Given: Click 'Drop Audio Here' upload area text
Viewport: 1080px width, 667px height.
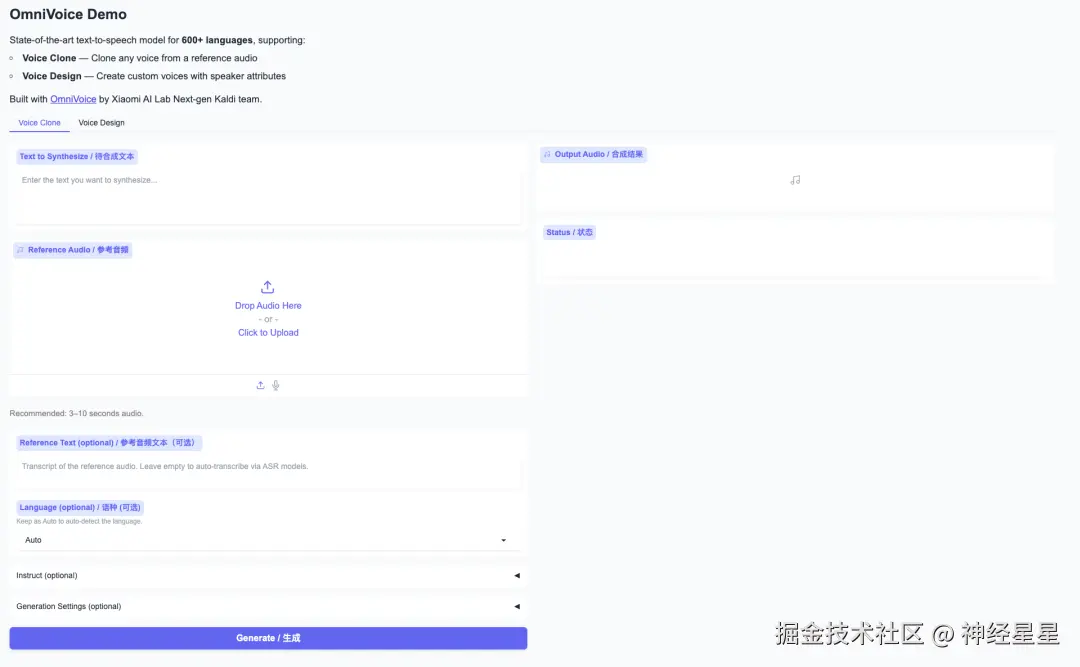Looking at the screenshot, I should [x=268, y=305].
